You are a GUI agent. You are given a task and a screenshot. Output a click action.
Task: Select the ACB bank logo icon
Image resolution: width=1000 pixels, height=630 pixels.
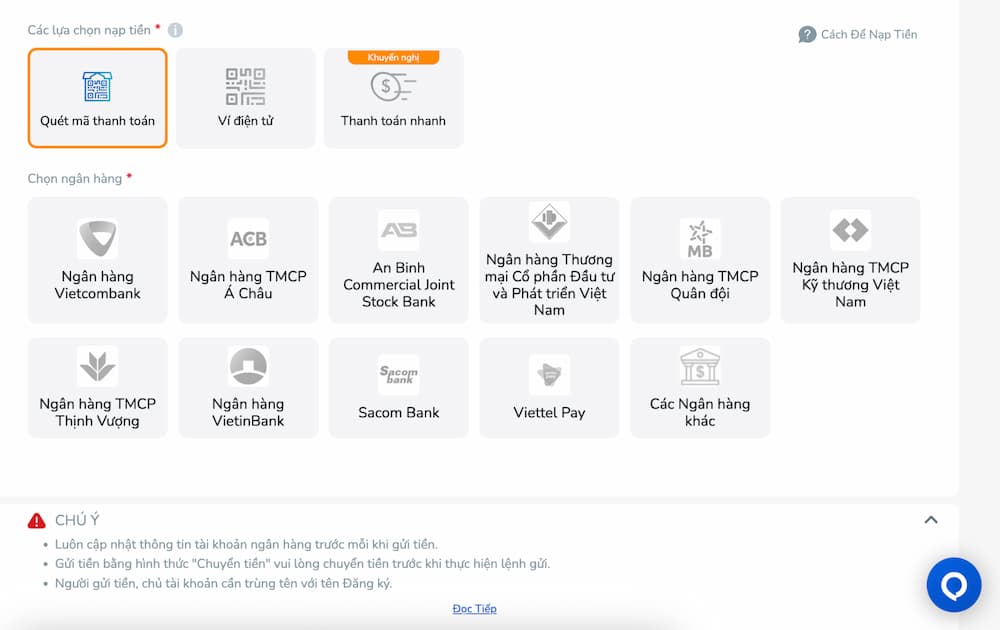[248, 239]
